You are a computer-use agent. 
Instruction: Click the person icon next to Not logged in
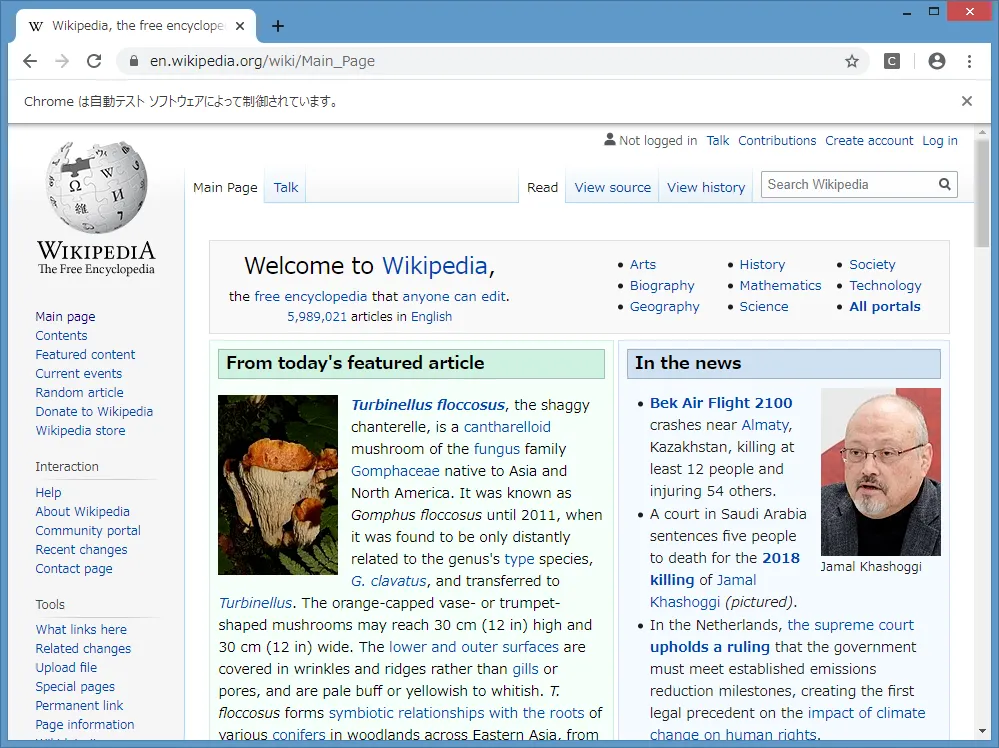coord(608,140)
